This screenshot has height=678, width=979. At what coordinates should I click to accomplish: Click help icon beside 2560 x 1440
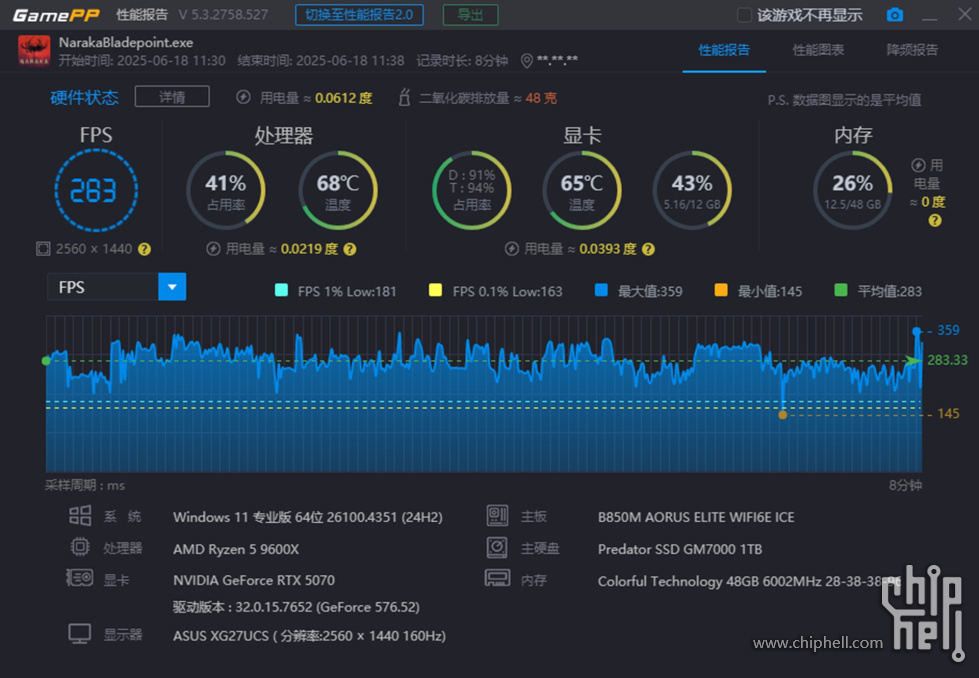[144, 249]
